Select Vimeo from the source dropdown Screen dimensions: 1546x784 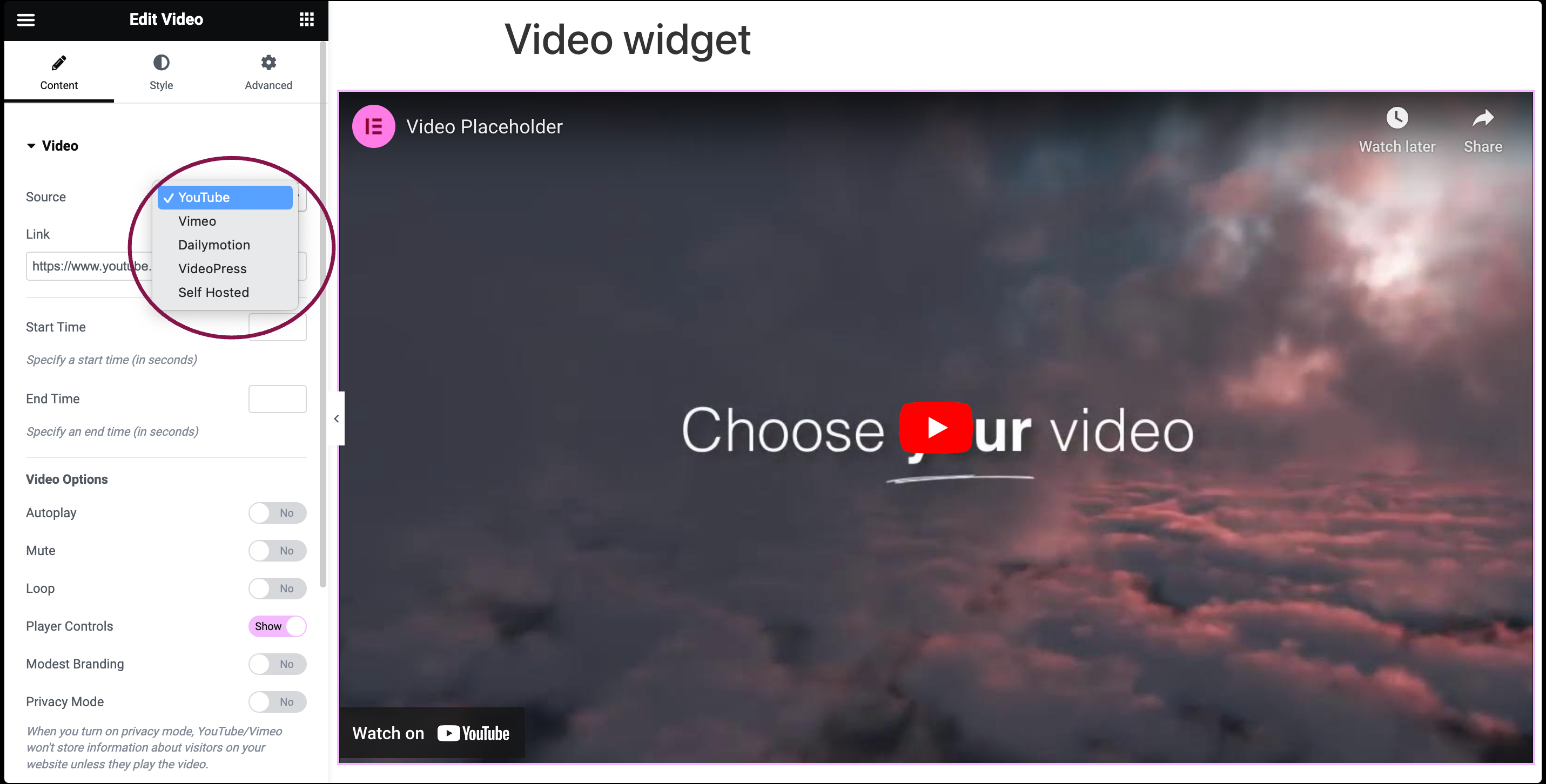[x=196, y=221]
